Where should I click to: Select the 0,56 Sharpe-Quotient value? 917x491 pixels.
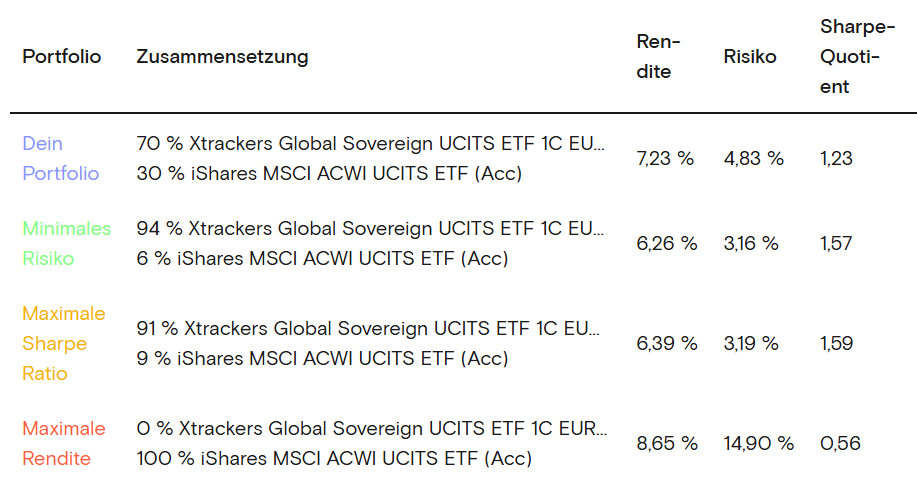(840, 443)
